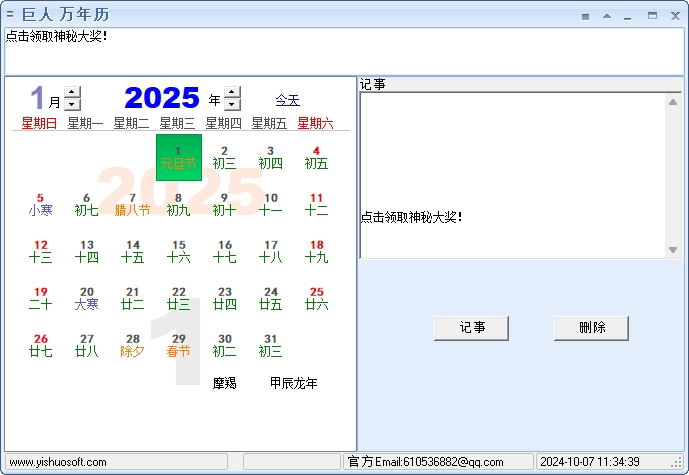This screenshot has height=475, width=689.
Task: Select January 30 初二
Action: point(225,345)
